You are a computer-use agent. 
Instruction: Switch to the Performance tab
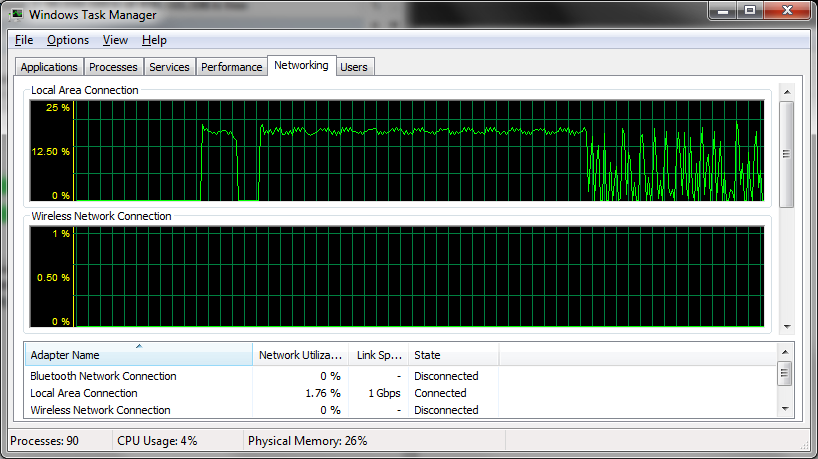(x=231, y=67)
